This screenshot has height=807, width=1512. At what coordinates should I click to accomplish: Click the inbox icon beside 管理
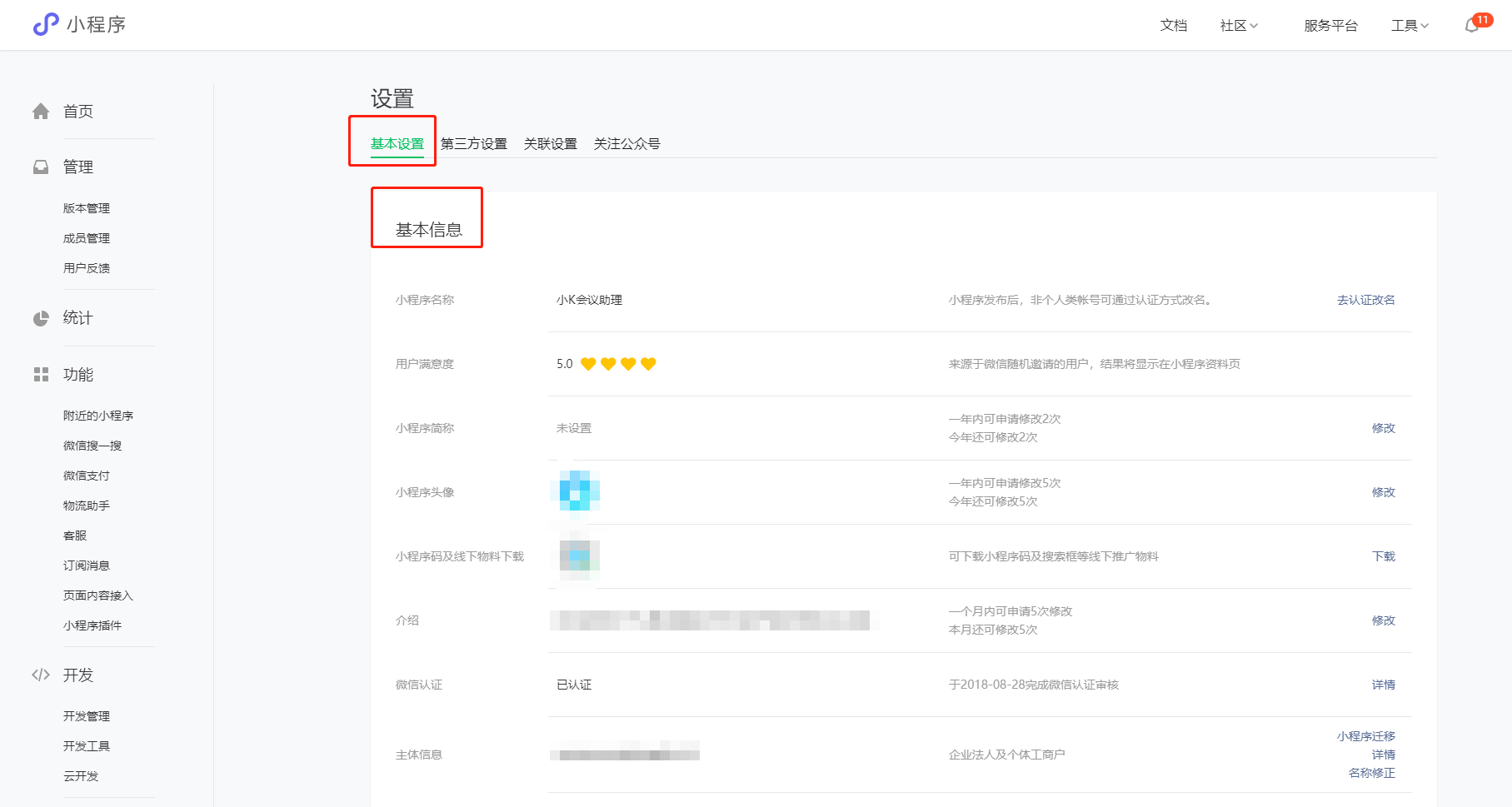point(41,167)
